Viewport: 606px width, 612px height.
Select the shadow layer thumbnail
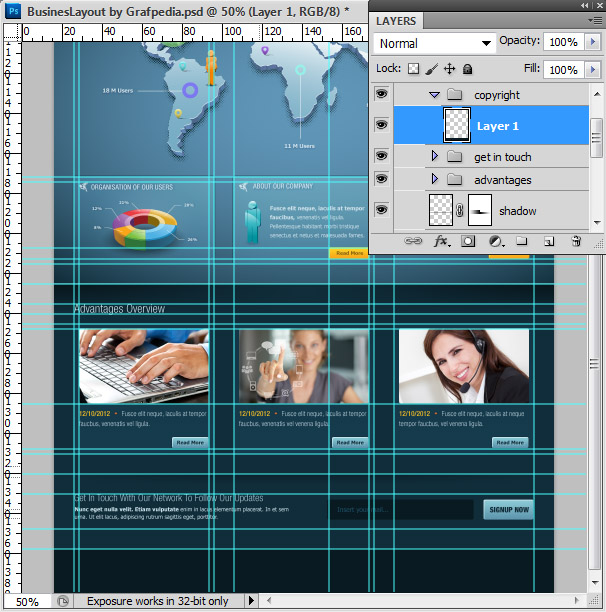tap(441, 210)
